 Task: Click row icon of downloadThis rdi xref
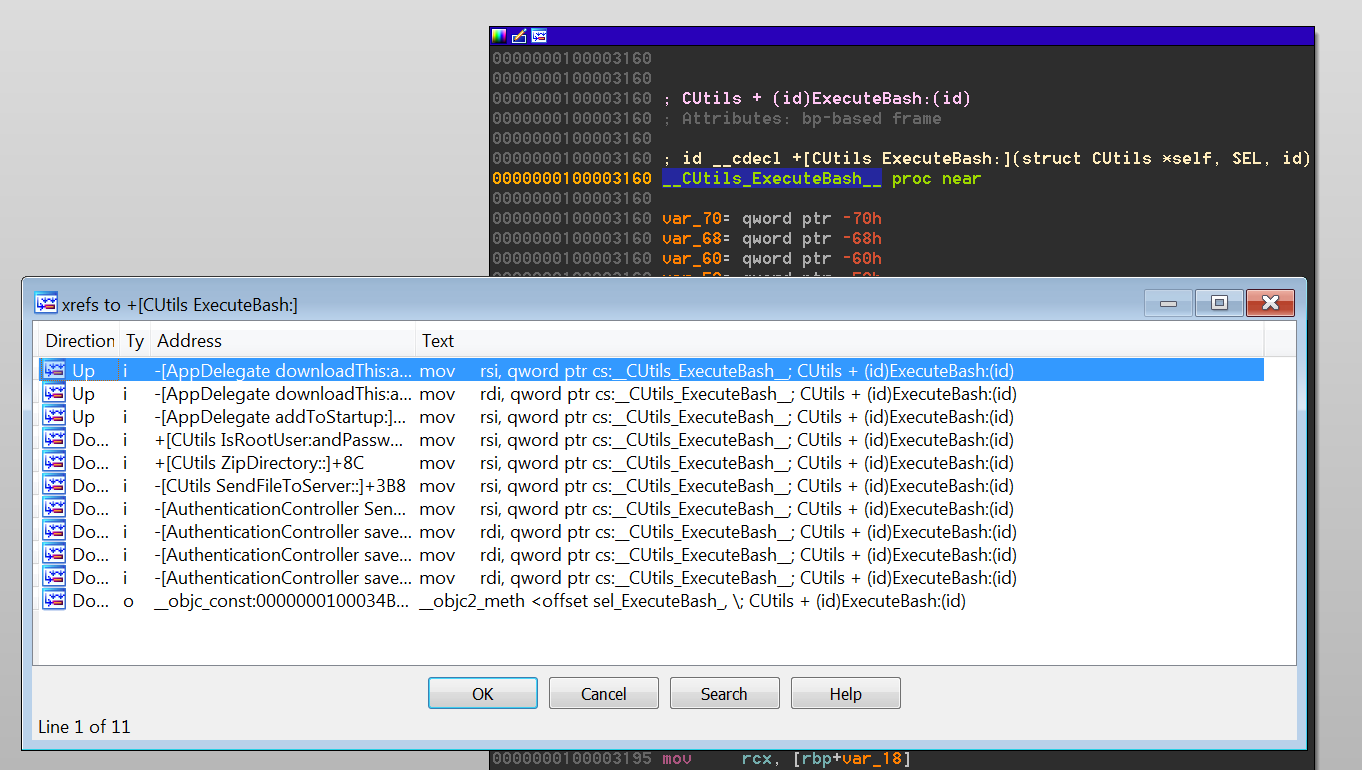[x=54, y=394]
